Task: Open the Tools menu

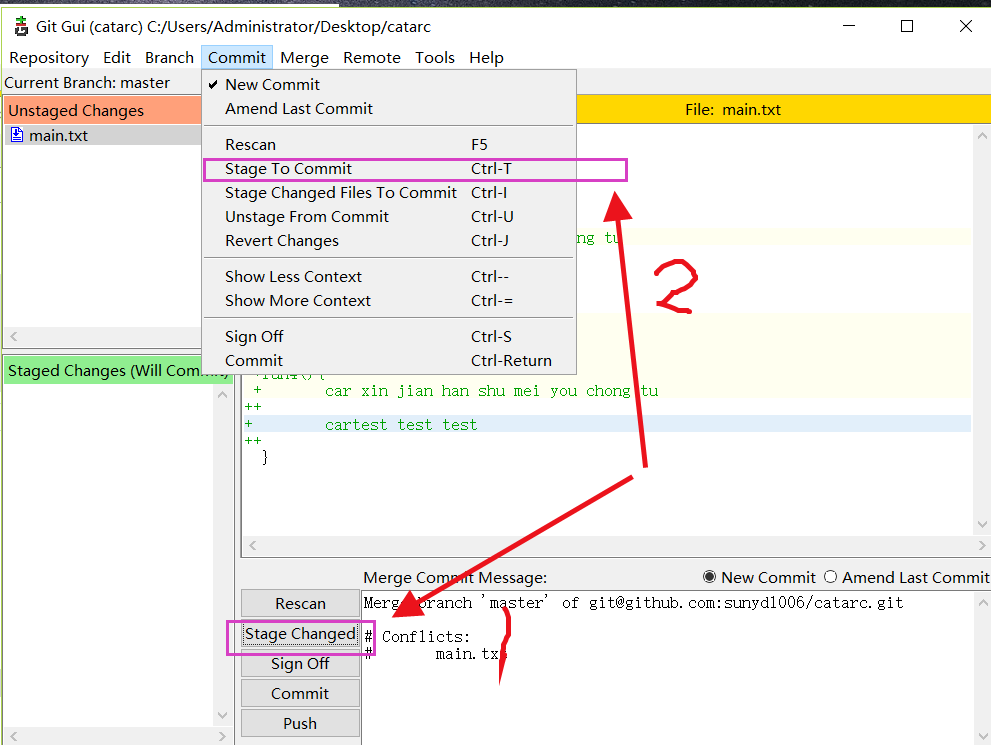Action: coord(435,57)
